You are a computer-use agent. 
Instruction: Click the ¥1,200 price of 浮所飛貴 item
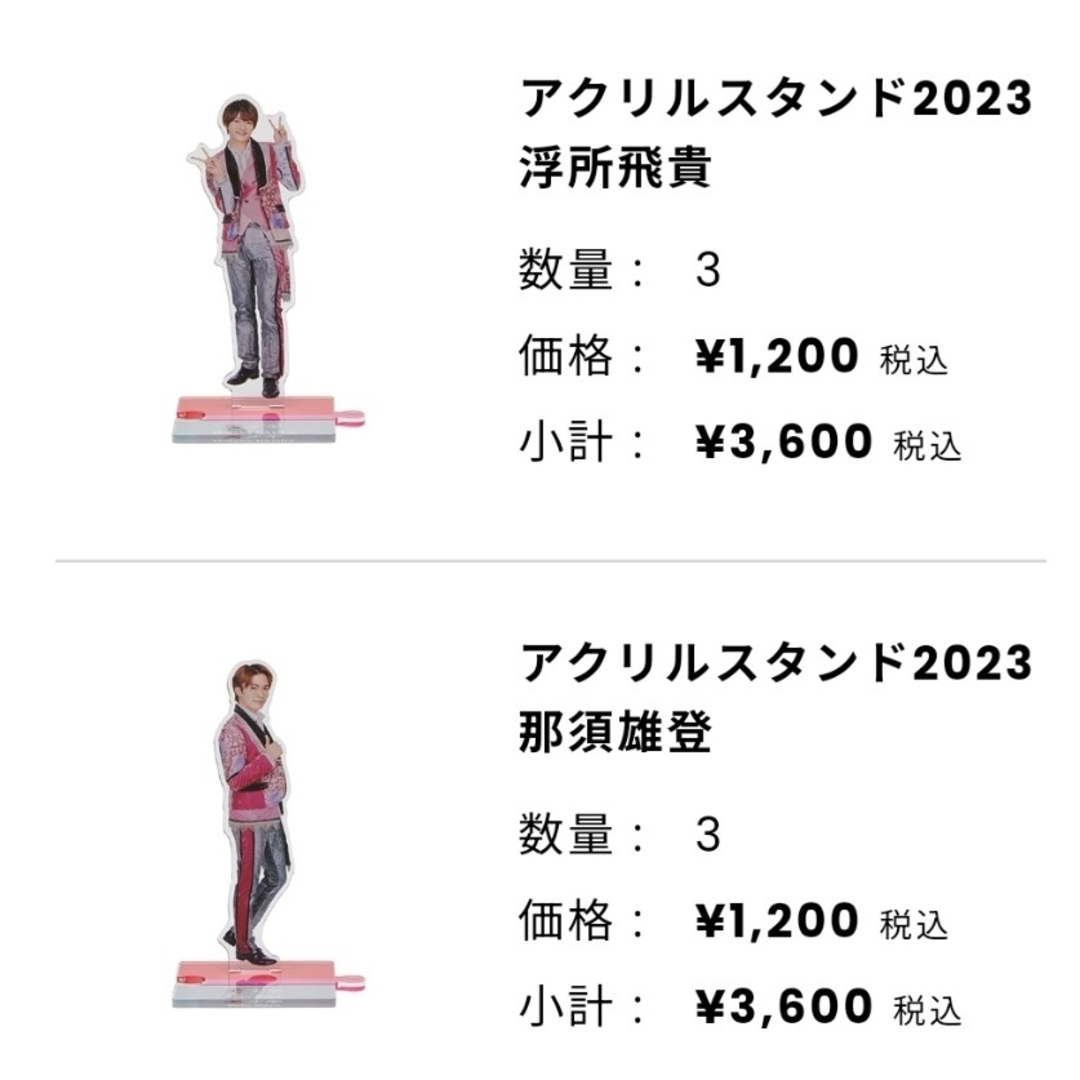point(777,357)
